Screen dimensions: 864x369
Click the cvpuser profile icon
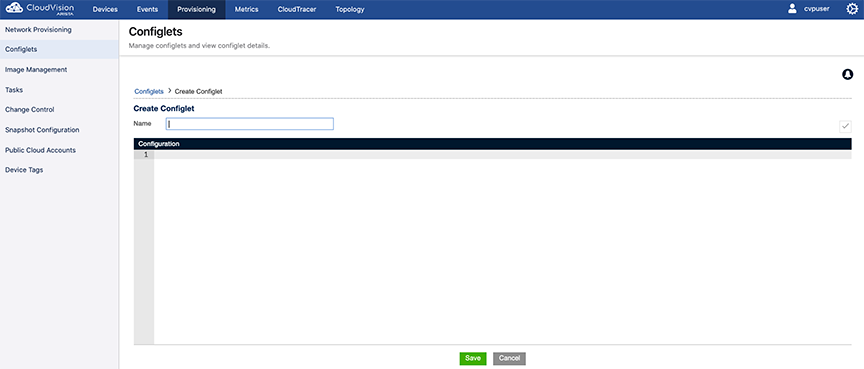792,8
